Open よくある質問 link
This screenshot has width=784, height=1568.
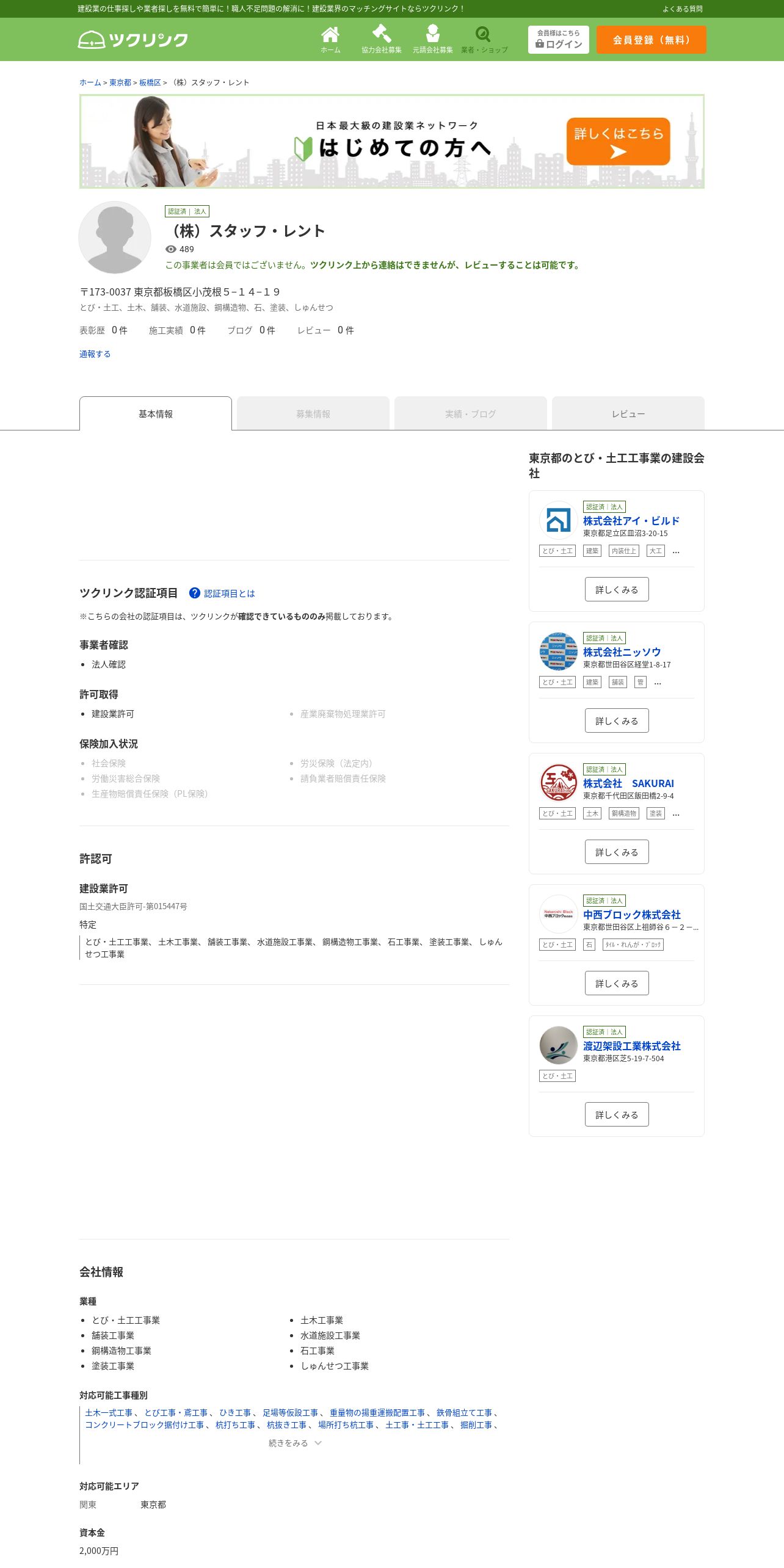(683, 9)
